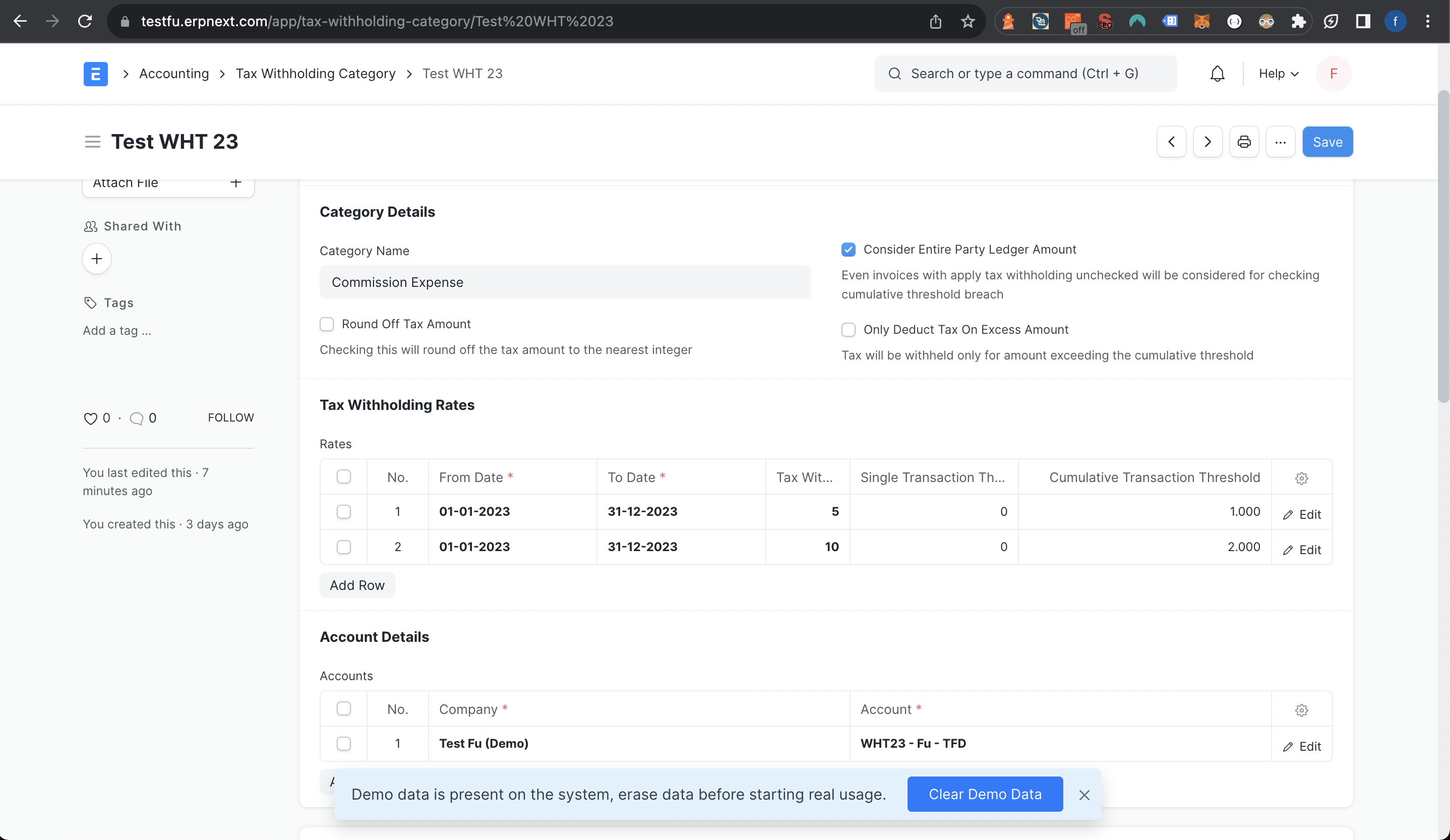This screenshot has height=840, width=1450.
Task: Open the Help dropdown
Action: 1278,74
